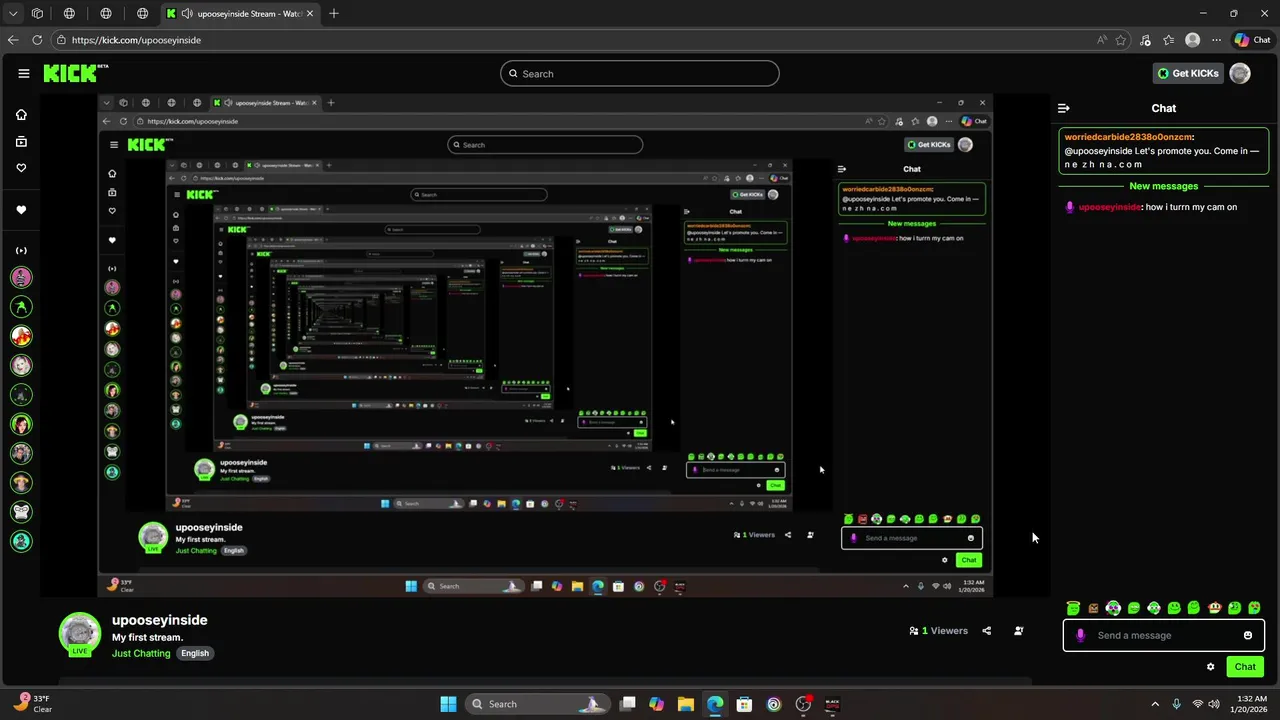
Task: Click the 'My first stream.' title
Action: [x=147, y=637]
